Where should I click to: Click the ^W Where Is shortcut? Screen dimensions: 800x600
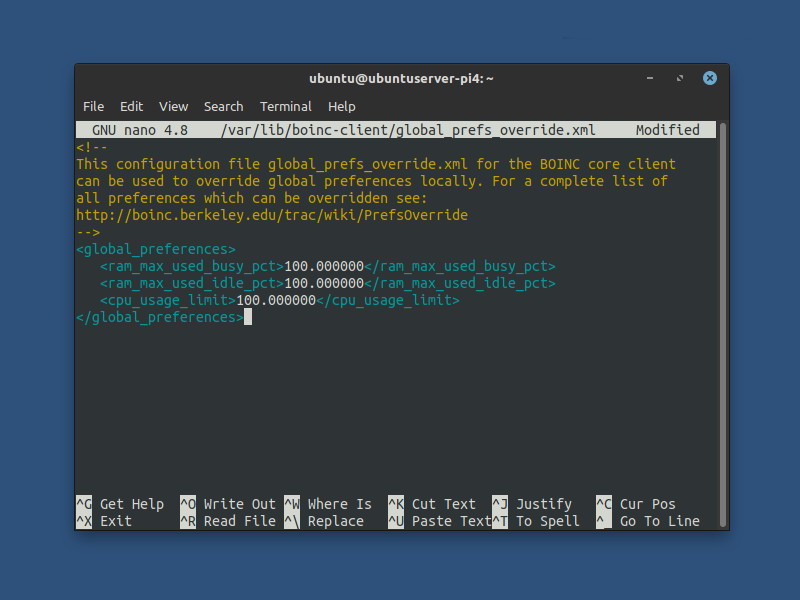pos(328,504)
